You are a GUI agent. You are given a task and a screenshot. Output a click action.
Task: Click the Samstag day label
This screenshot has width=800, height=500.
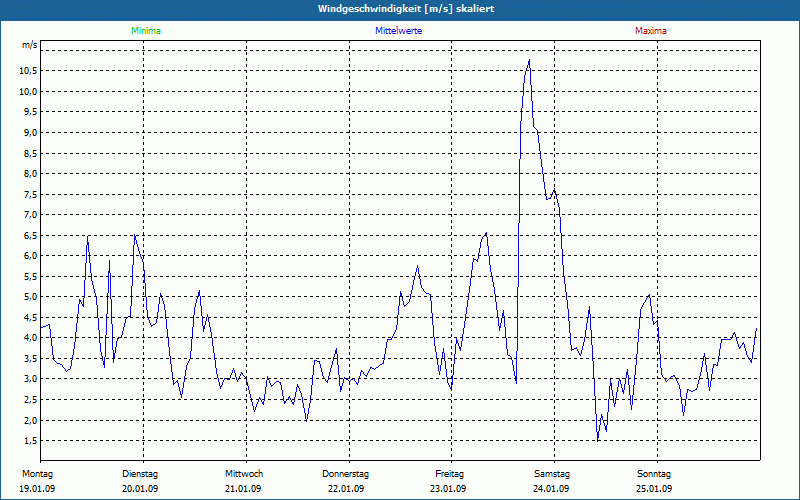tap(552, 474)
